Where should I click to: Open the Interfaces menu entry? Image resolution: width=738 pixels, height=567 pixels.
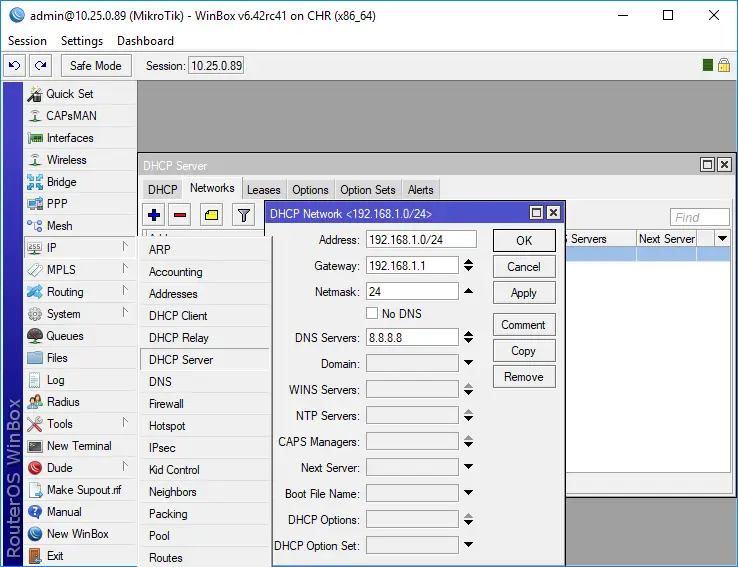click(x=80, y=138)
